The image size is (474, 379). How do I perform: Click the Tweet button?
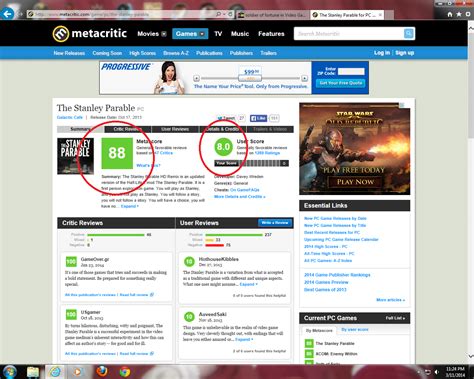(226, 118)
